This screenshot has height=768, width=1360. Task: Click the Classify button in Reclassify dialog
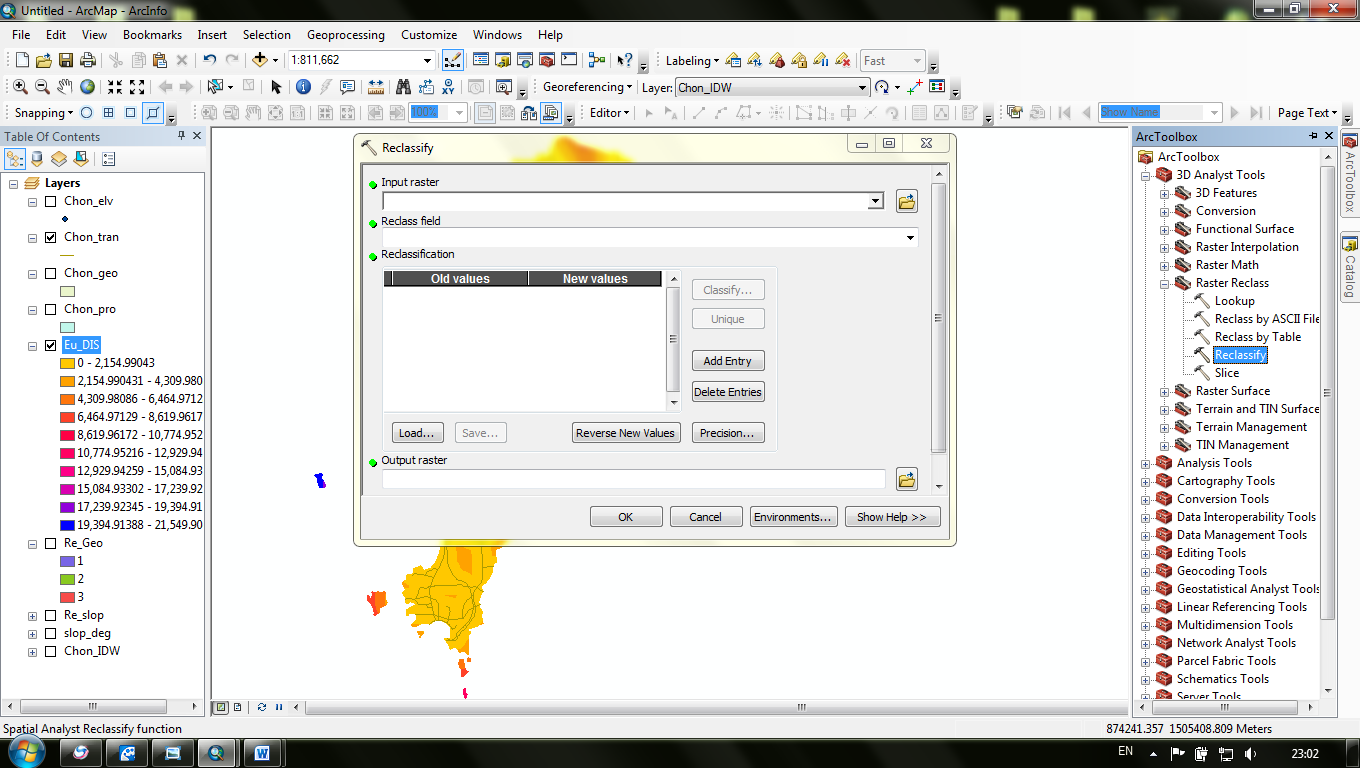pyautogui.click(x=728, y=289)
